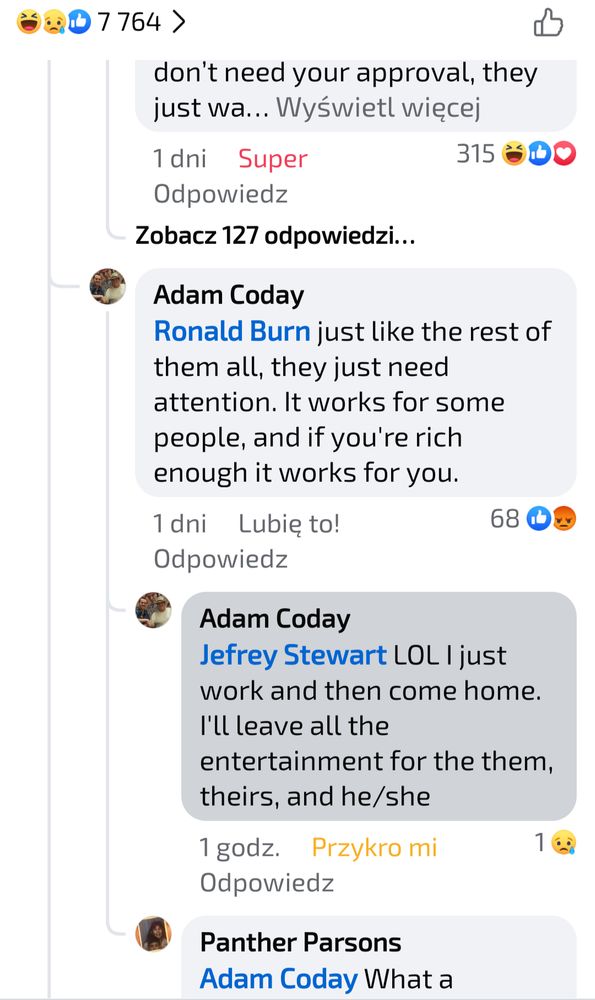Click Panther Parsons's name
595x1000 pixels.
pos(300,942)
